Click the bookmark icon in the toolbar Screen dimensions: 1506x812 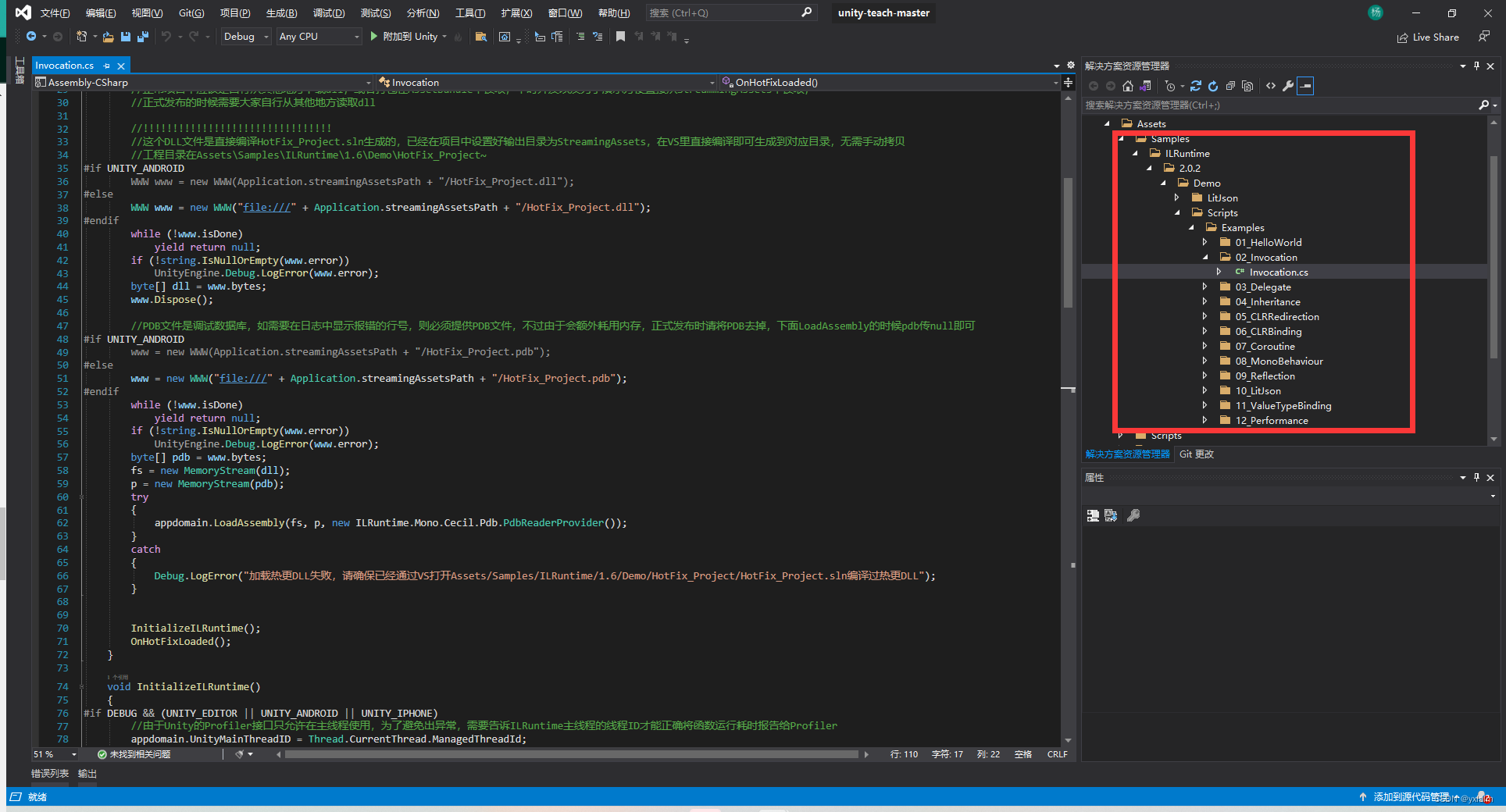(x=620, y=37)
